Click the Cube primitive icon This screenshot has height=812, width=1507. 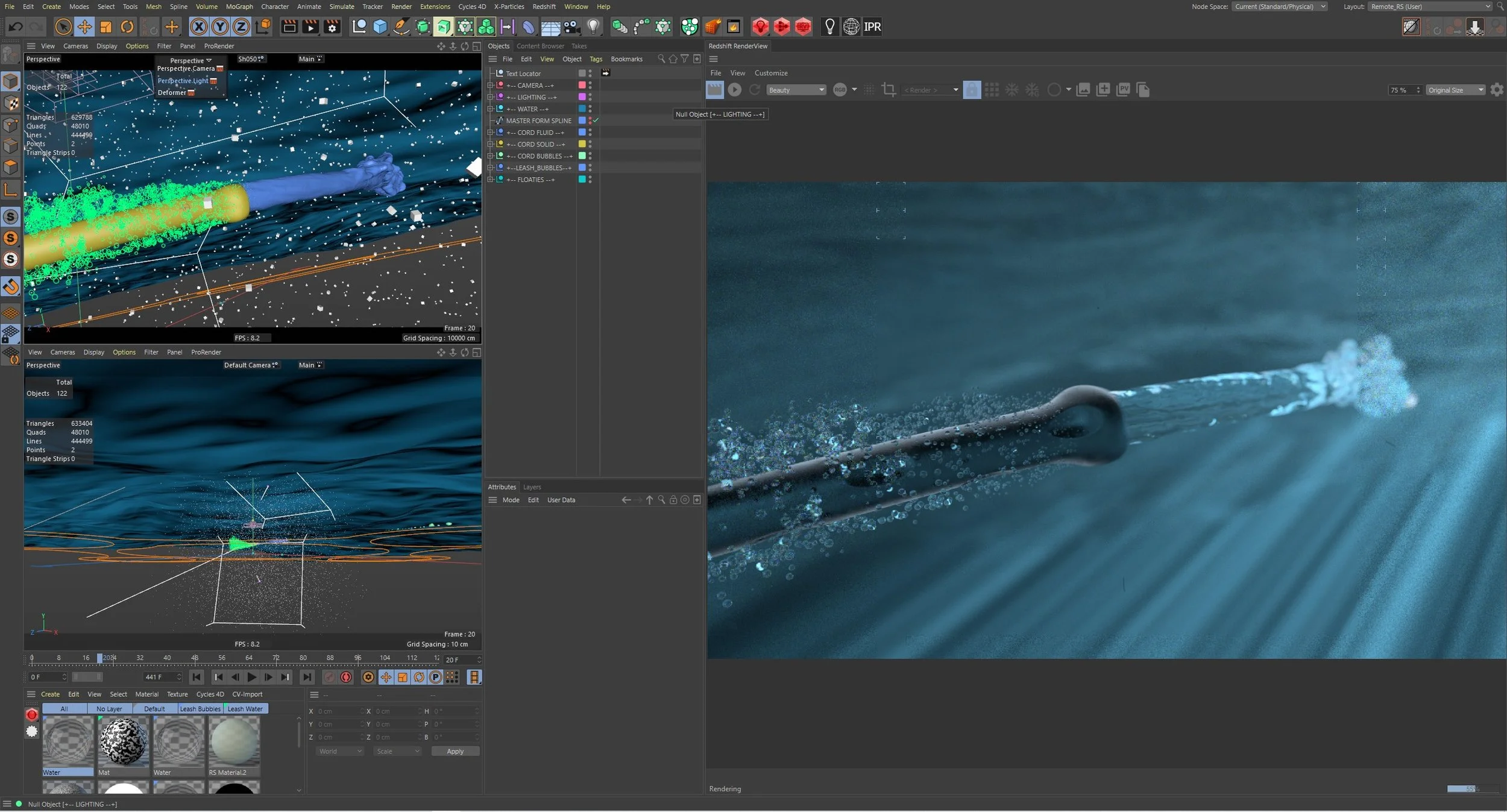point(380,27)
